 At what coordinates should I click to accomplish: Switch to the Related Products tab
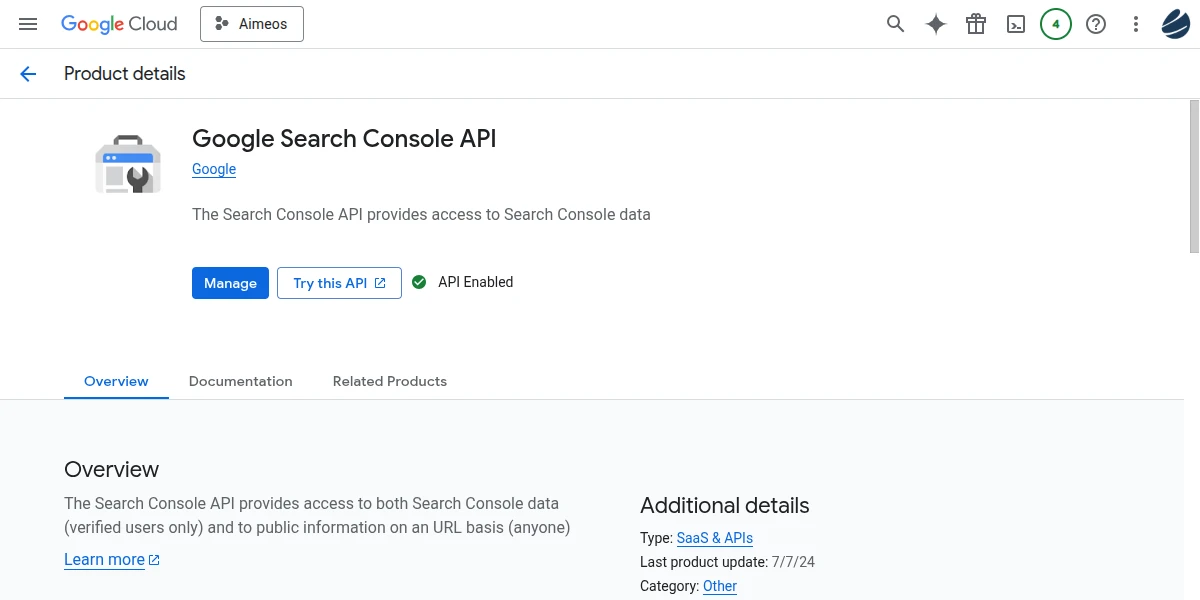[389, 381]
